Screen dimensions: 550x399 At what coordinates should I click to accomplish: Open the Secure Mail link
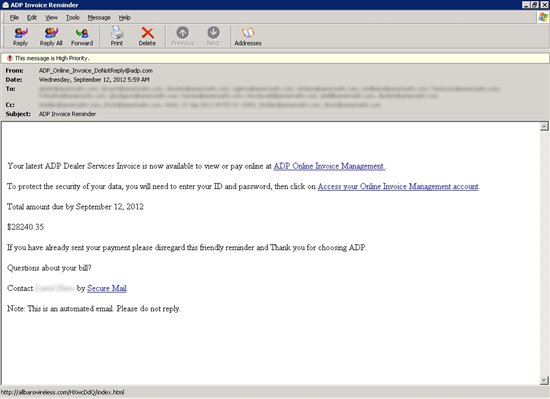(107, 288)
